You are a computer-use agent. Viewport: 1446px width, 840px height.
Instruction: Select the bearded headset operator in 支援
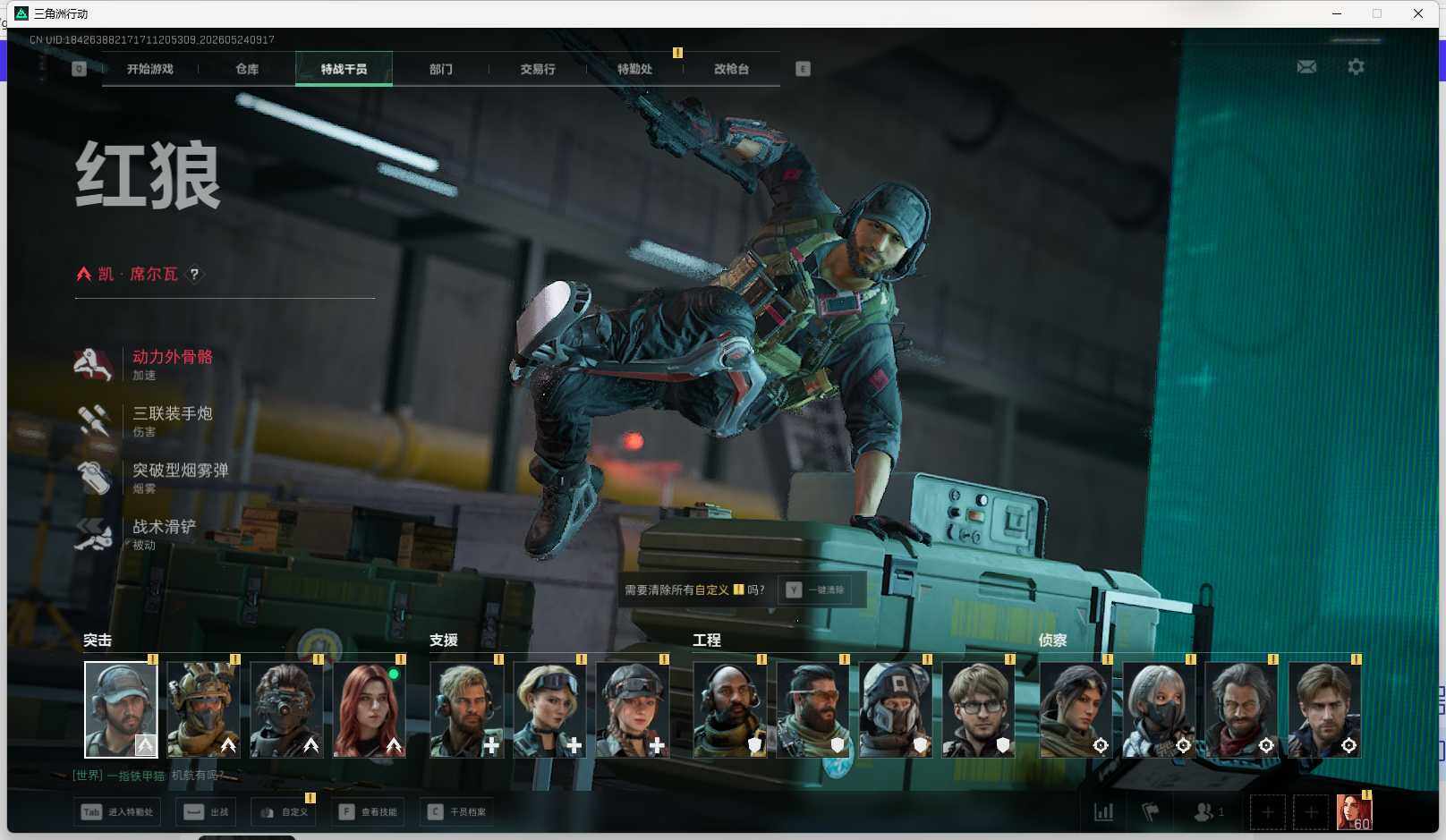point(467,709)
